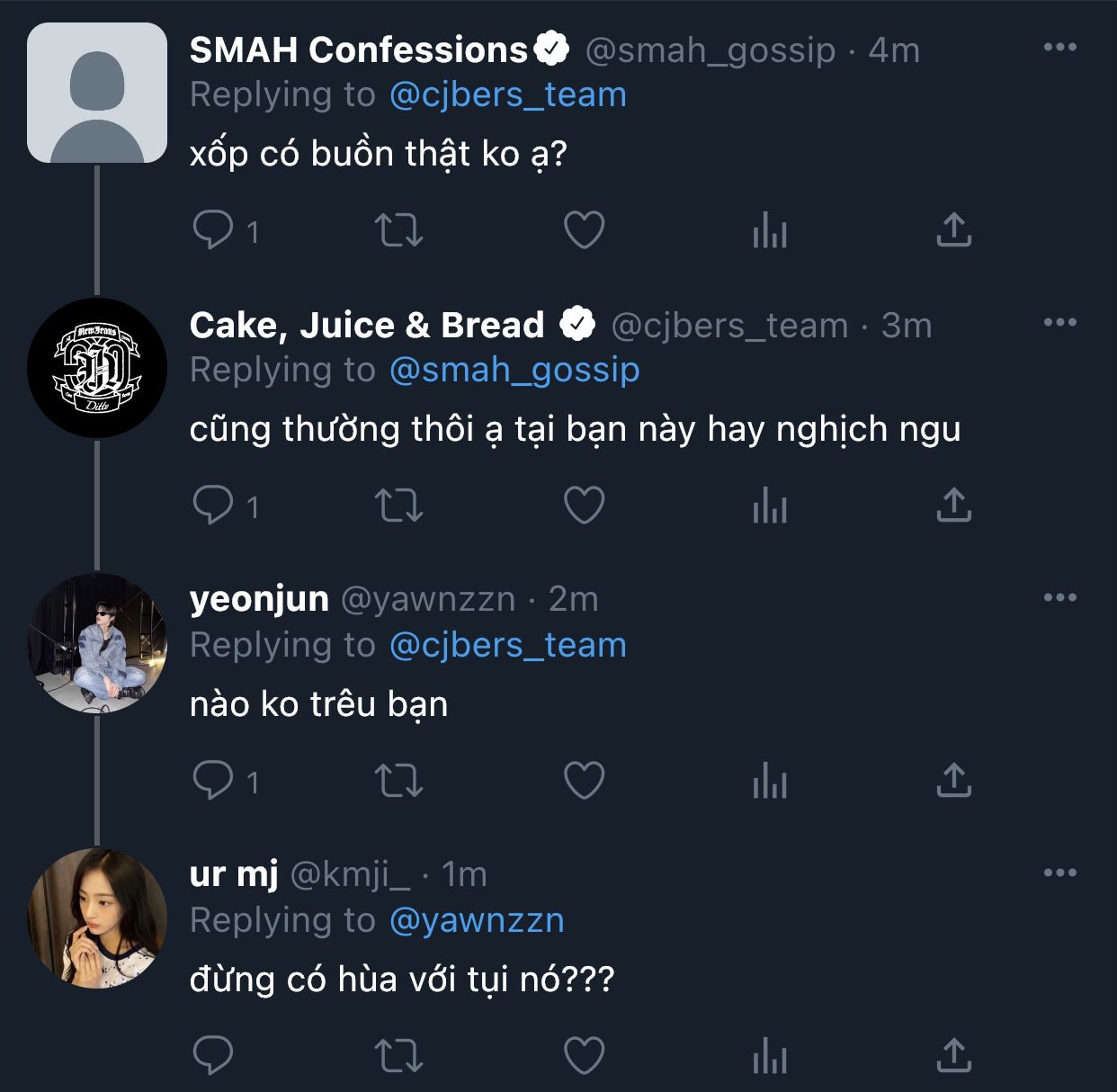Open the @yawnzzn mention link

tap(477, 920)
